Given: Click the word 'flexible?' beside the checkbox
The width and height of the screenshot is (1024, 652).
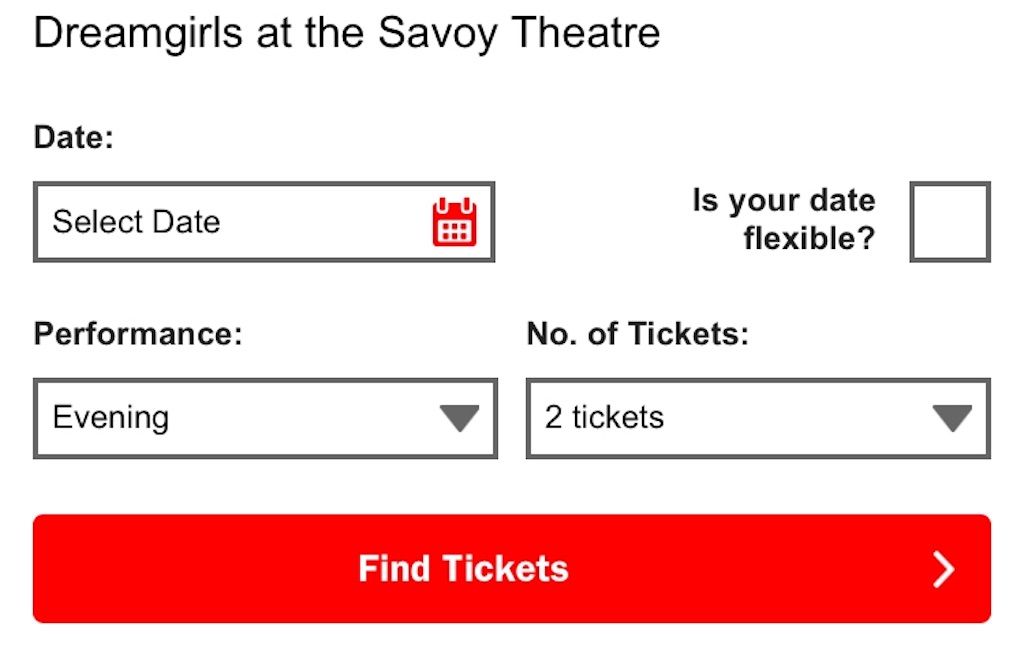Looking at the screenshot, I should (810, 238).
